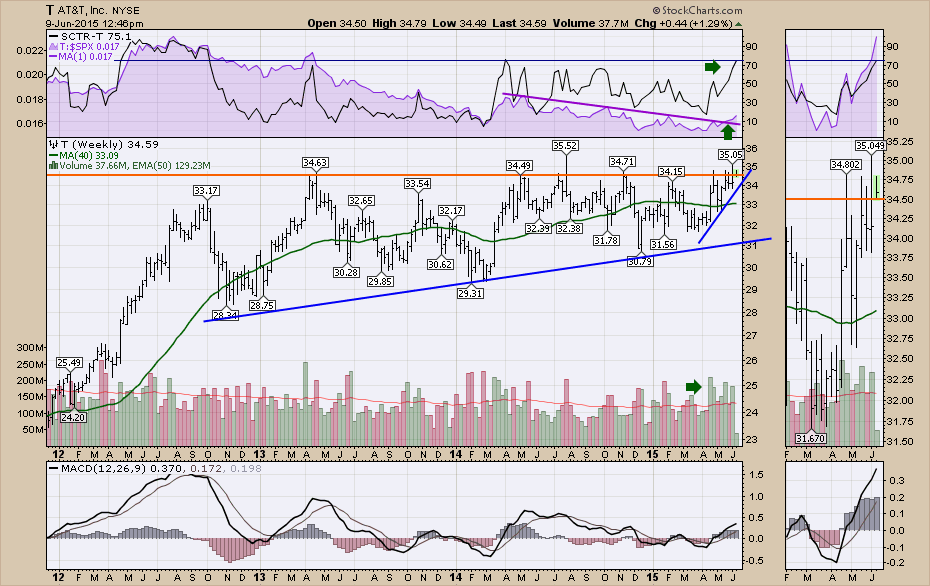This screenshot has width=930, height=586.
Task: Click the 35.52 peak price label
Action: 565,145
